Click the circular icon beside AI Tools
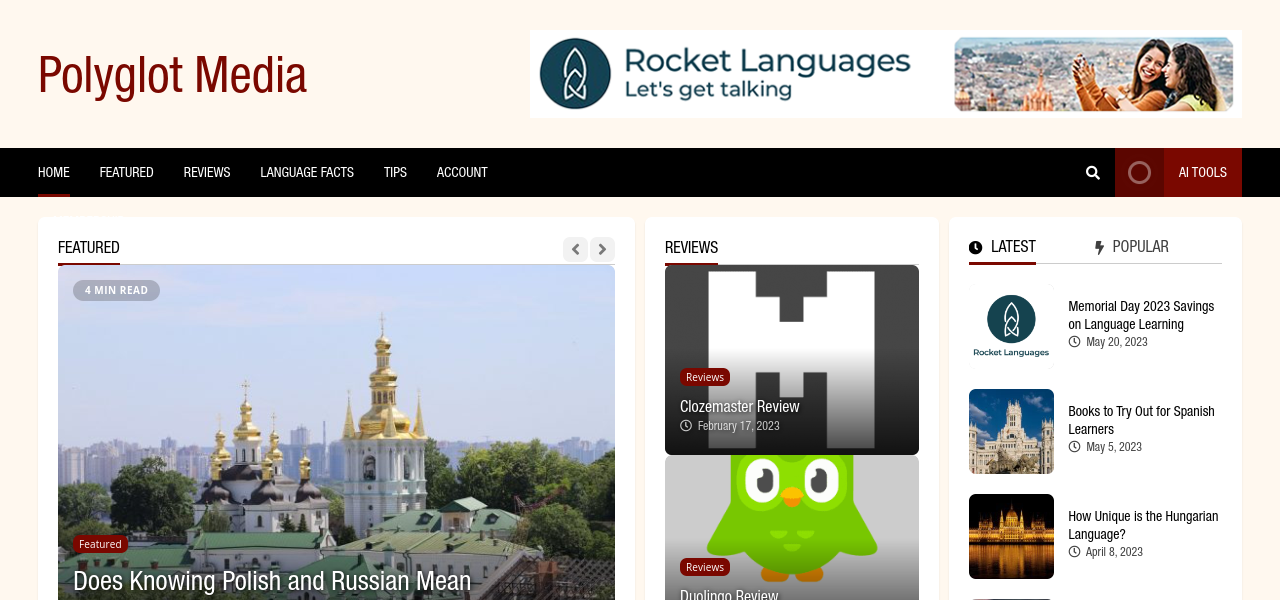This screenshot has width=1280, height=600. 1139,173
